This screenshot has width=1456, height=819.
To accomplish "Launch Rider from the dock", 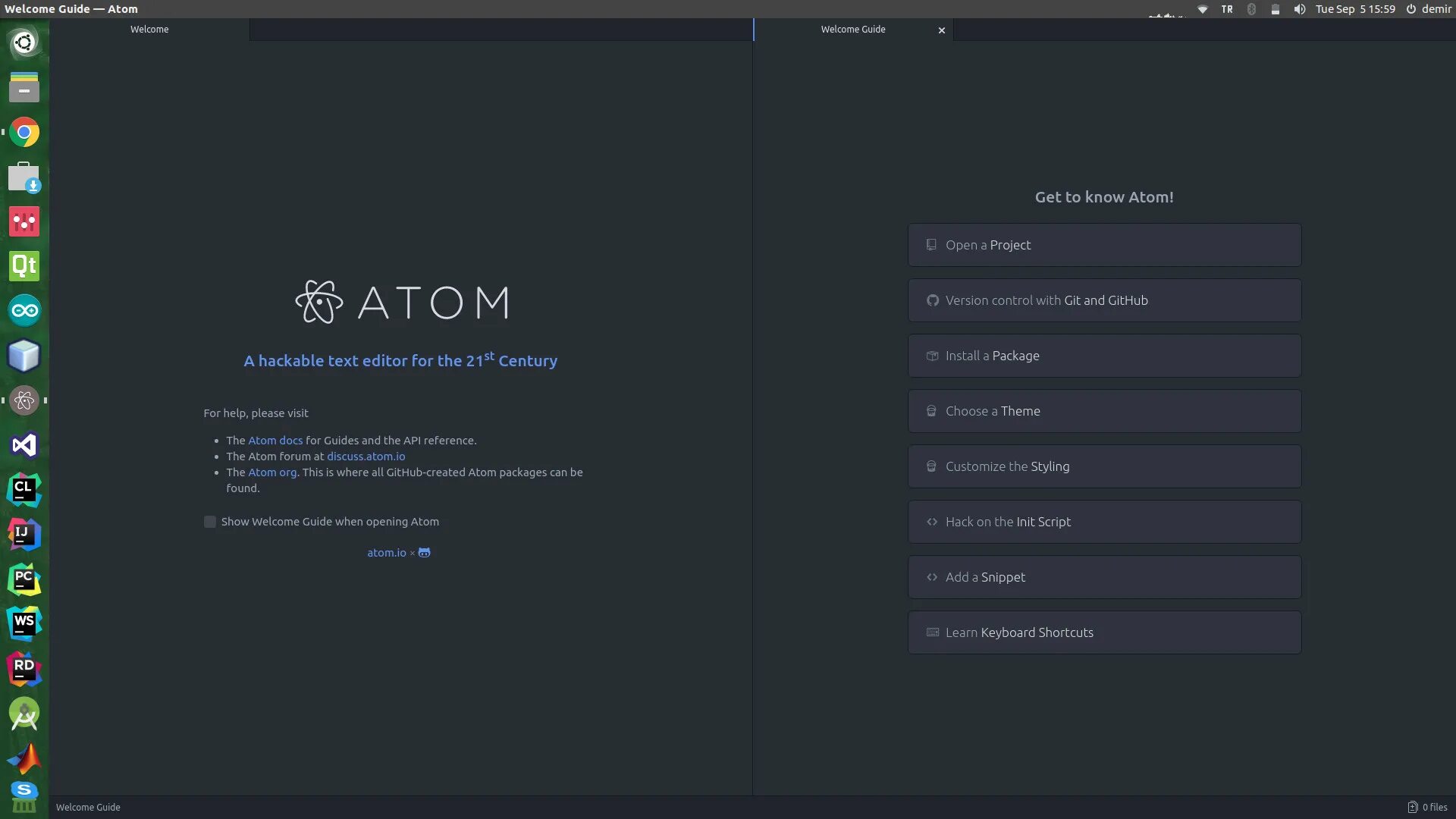I will pos(24,669).
